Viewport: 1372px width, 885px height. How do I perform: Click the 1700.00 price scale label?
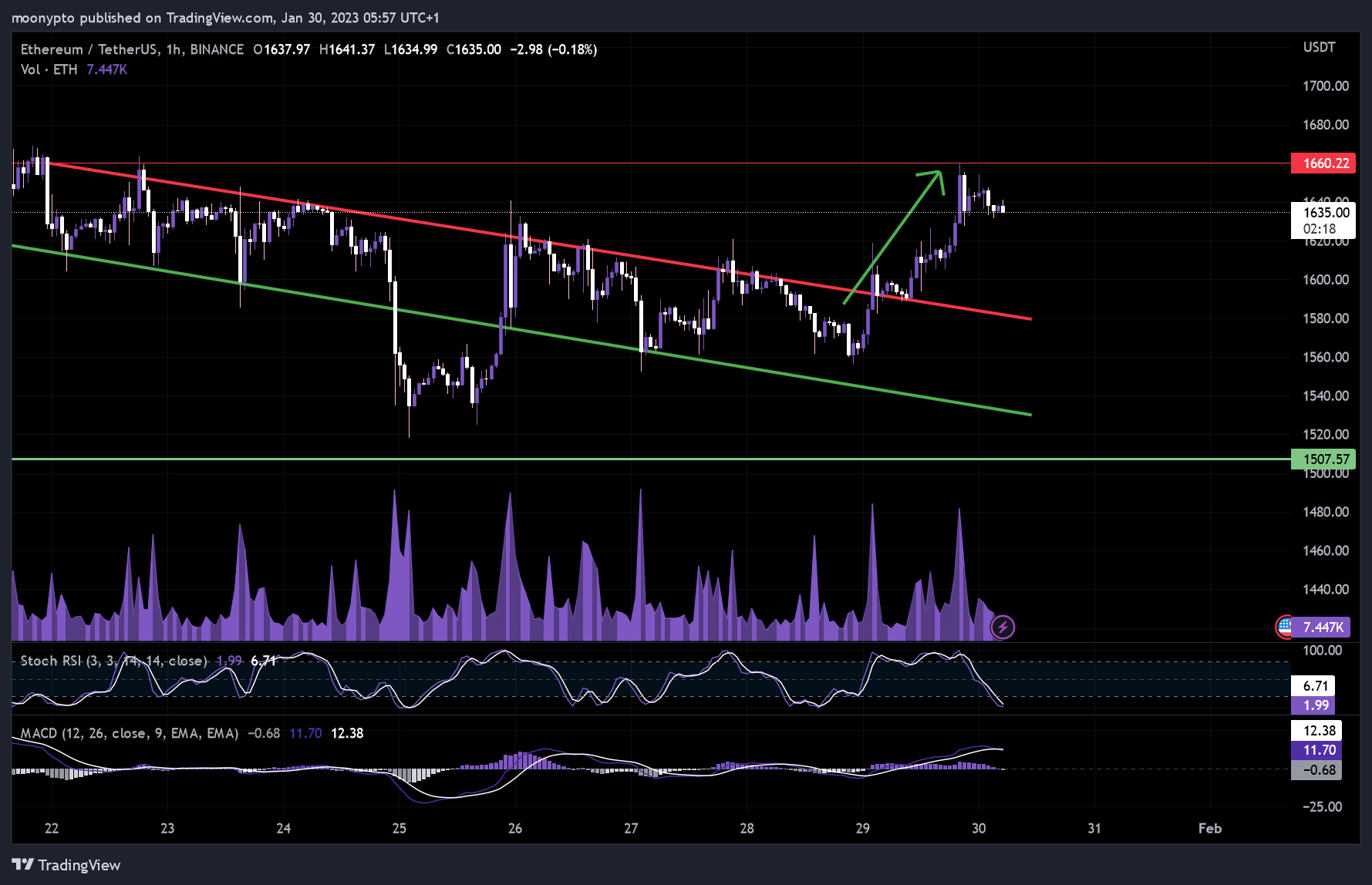1326,86
